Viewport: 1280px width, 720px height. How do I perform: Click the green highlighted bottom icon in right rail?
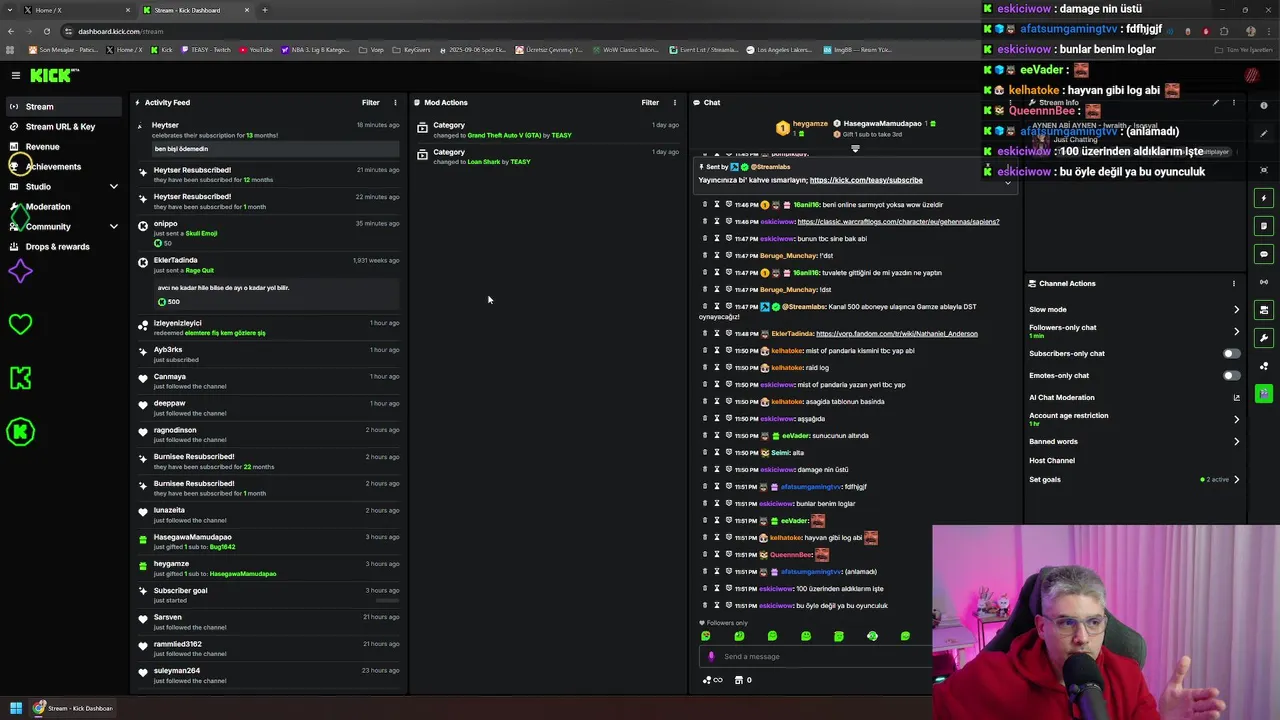(1264, 393)
